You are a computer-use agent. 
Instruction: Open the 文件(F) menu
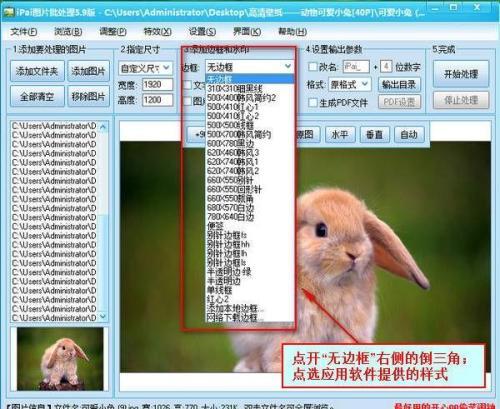23,32
